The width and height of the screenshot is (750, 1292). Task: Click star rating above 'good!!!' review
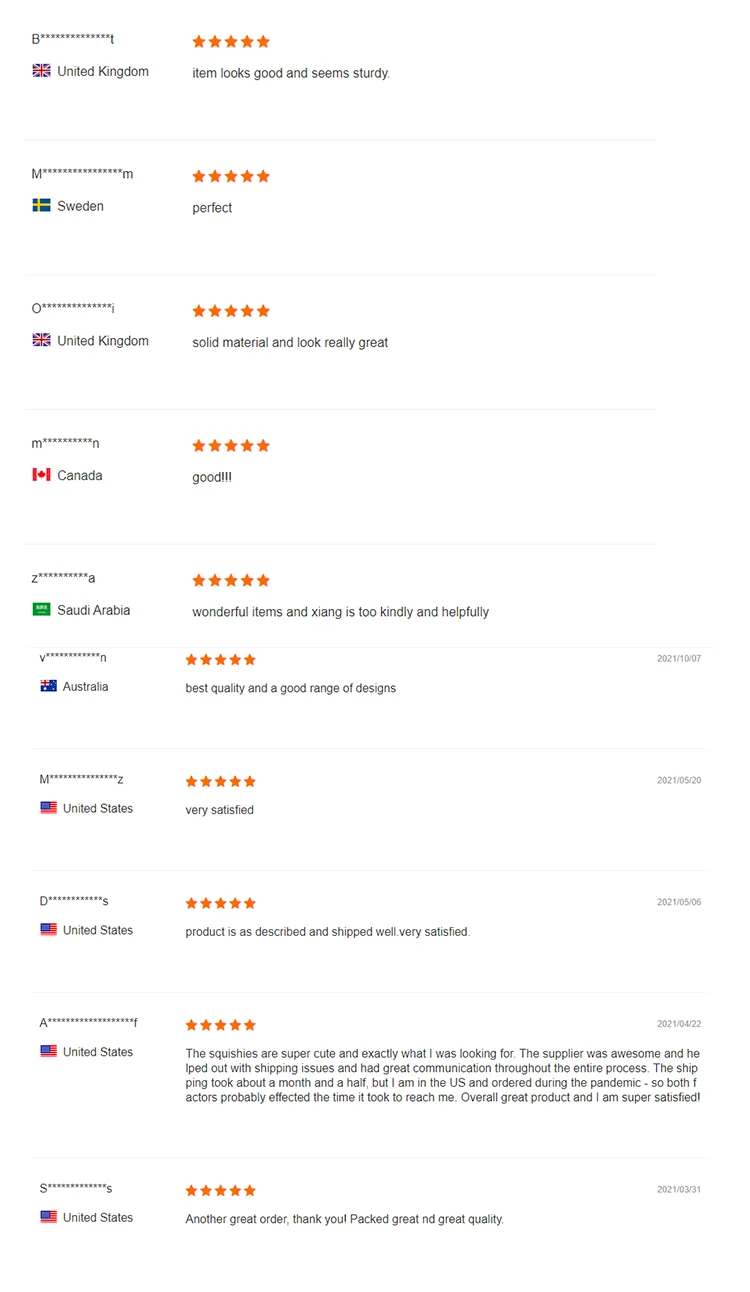(x=231, y=446)
